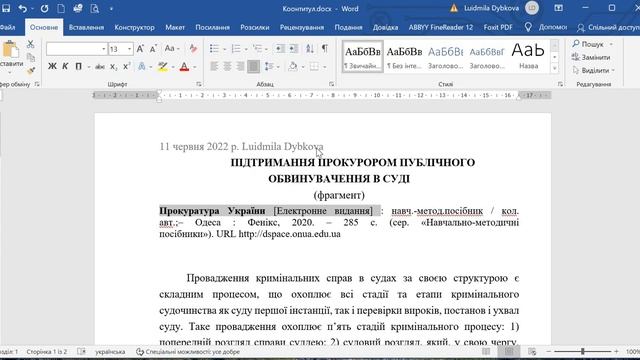Redo with the repeat arrow icon
640x360 pixels.
[x=44, y=8]
